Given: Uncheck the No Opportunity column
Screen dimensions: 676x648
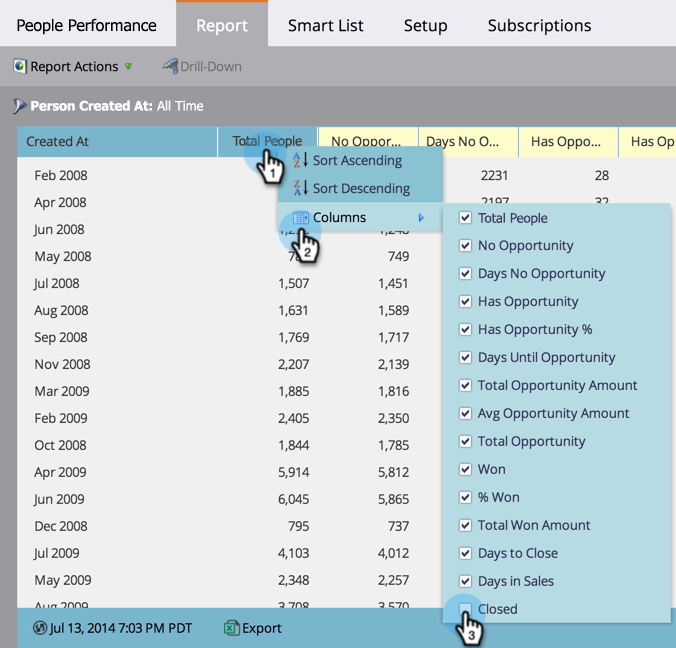Looking at the screenshot, I should [x=465, y=246].
